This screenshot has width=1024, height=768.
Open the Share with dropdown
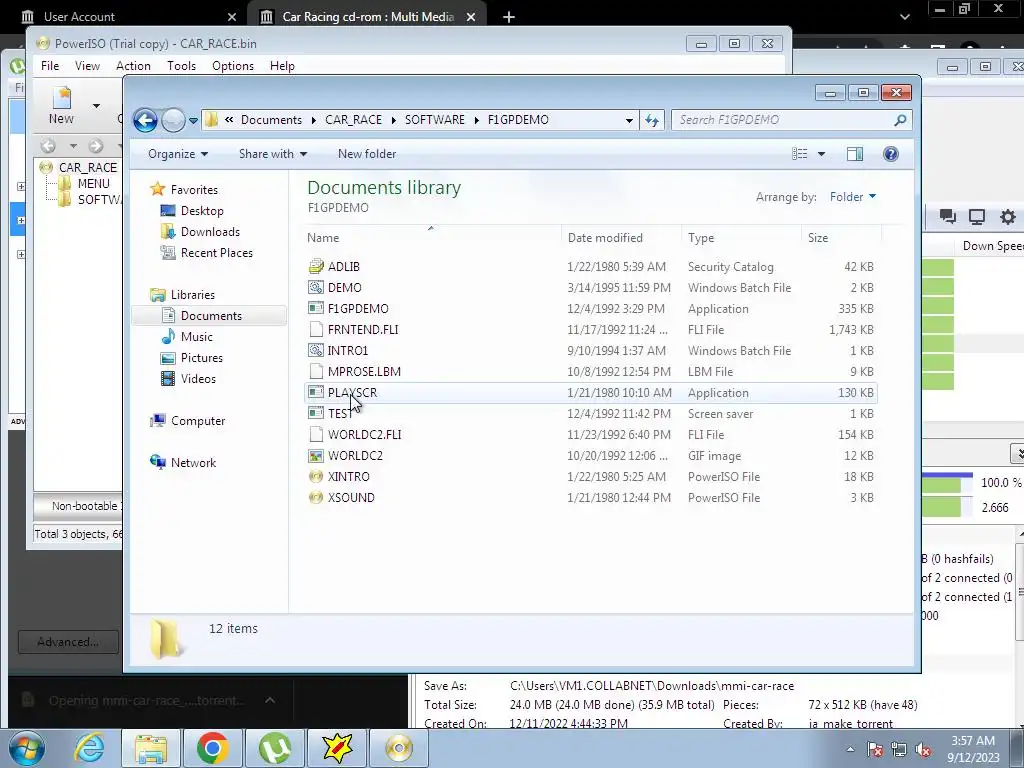click(273, 154)
